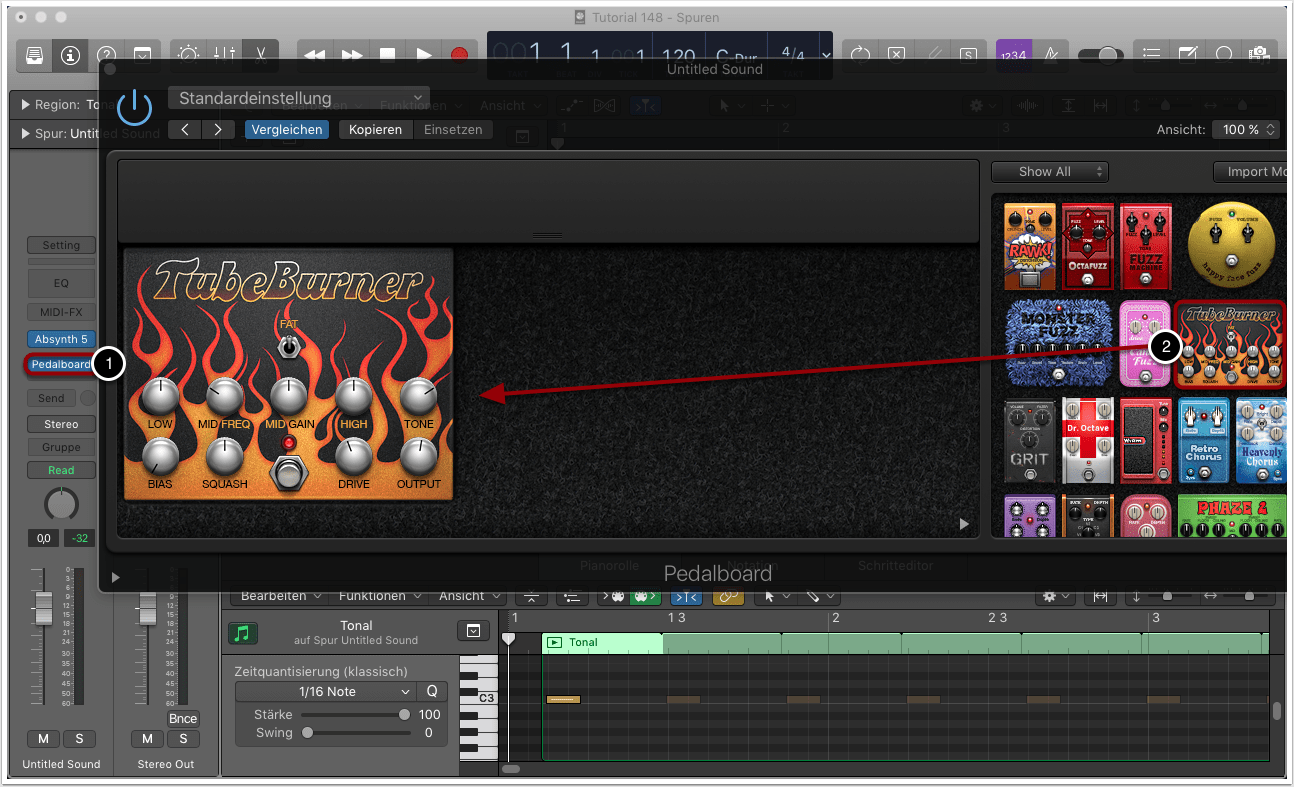
Task: Click the Vergleichen button
Action: 287,130
